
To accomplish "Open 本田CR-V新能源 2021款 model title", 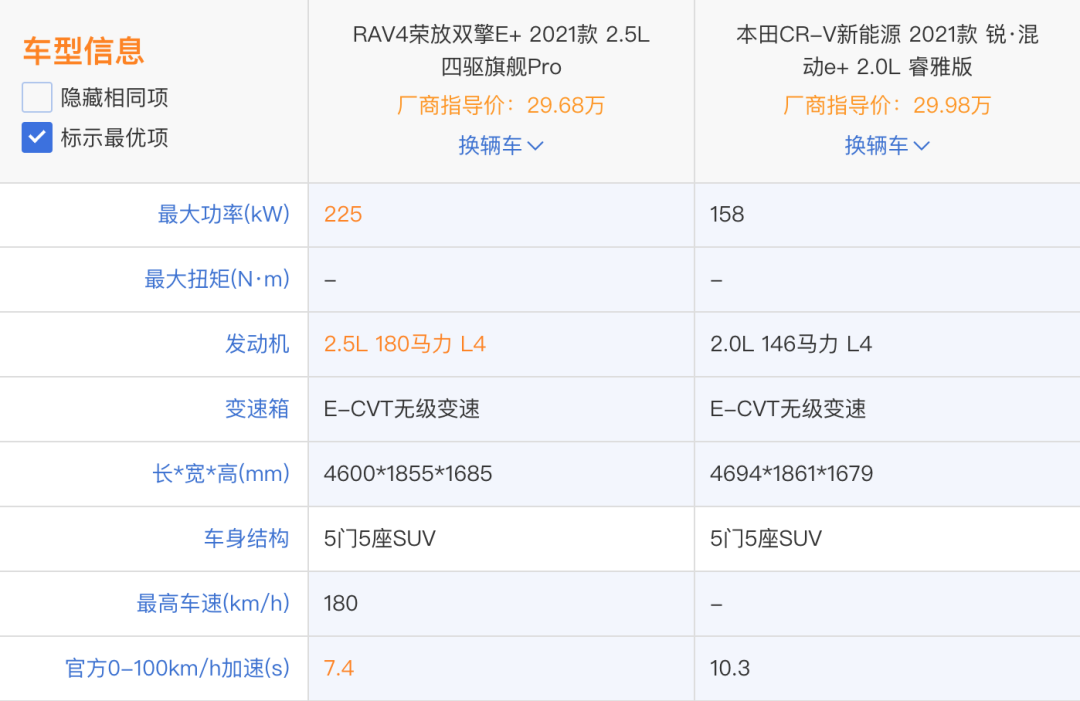I will pyautogui.click(x=887, y=50).
